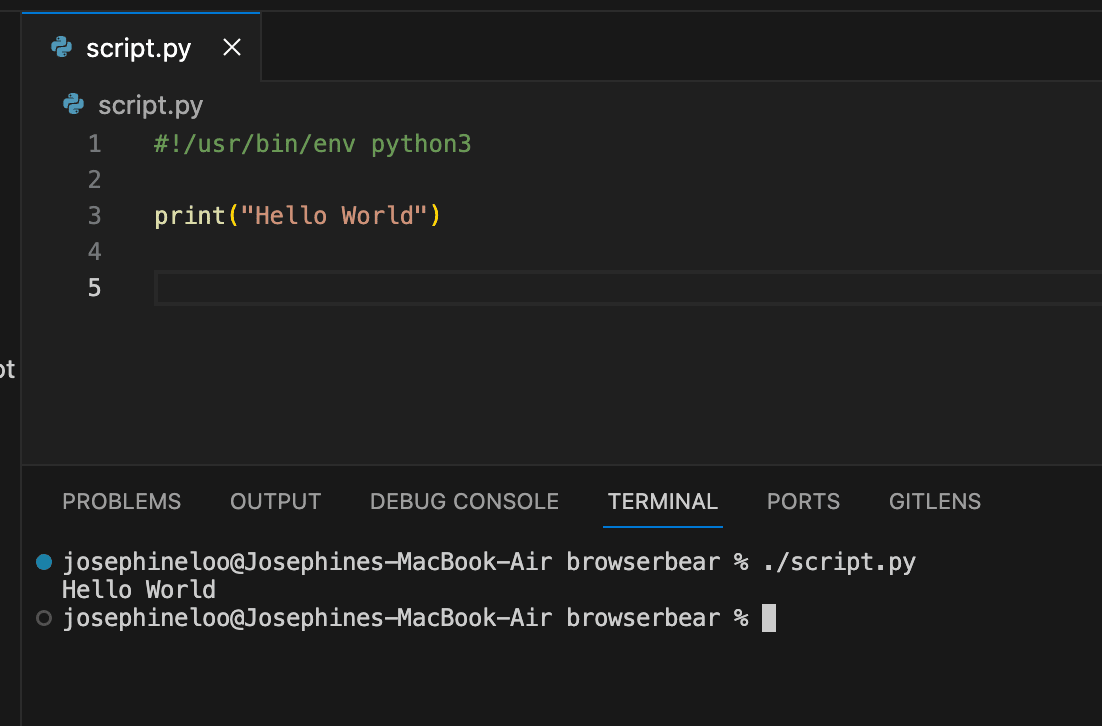Place cursor on empty line 5
The width and height of the screenshot is (1102, 726).
pos(300,287)
